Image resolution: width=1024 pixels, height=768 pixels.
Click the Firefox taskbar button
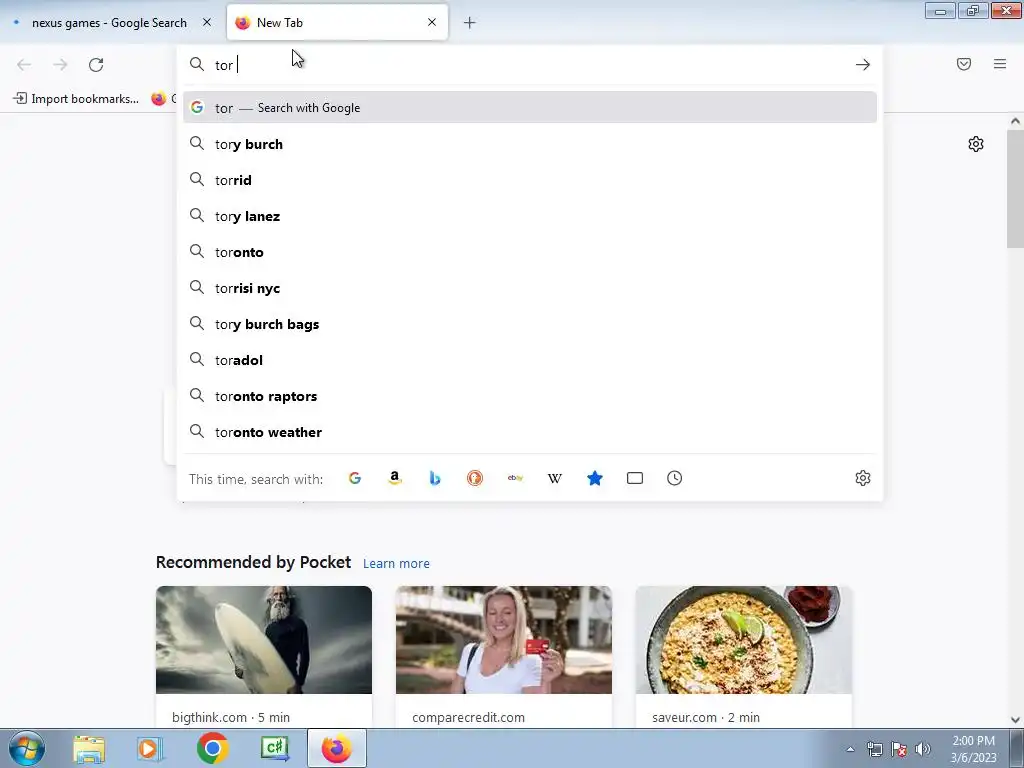337,748
